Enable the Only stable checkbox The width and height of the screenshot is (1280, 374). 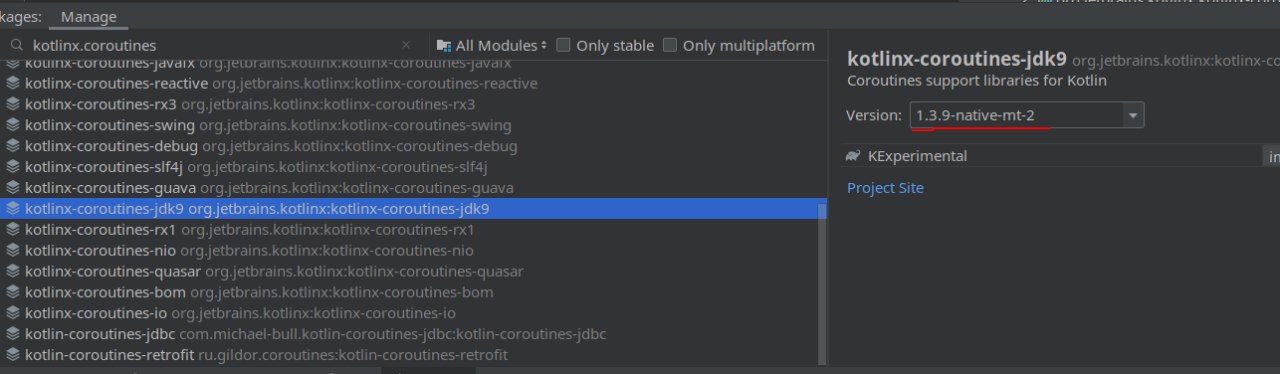[564, 45]
